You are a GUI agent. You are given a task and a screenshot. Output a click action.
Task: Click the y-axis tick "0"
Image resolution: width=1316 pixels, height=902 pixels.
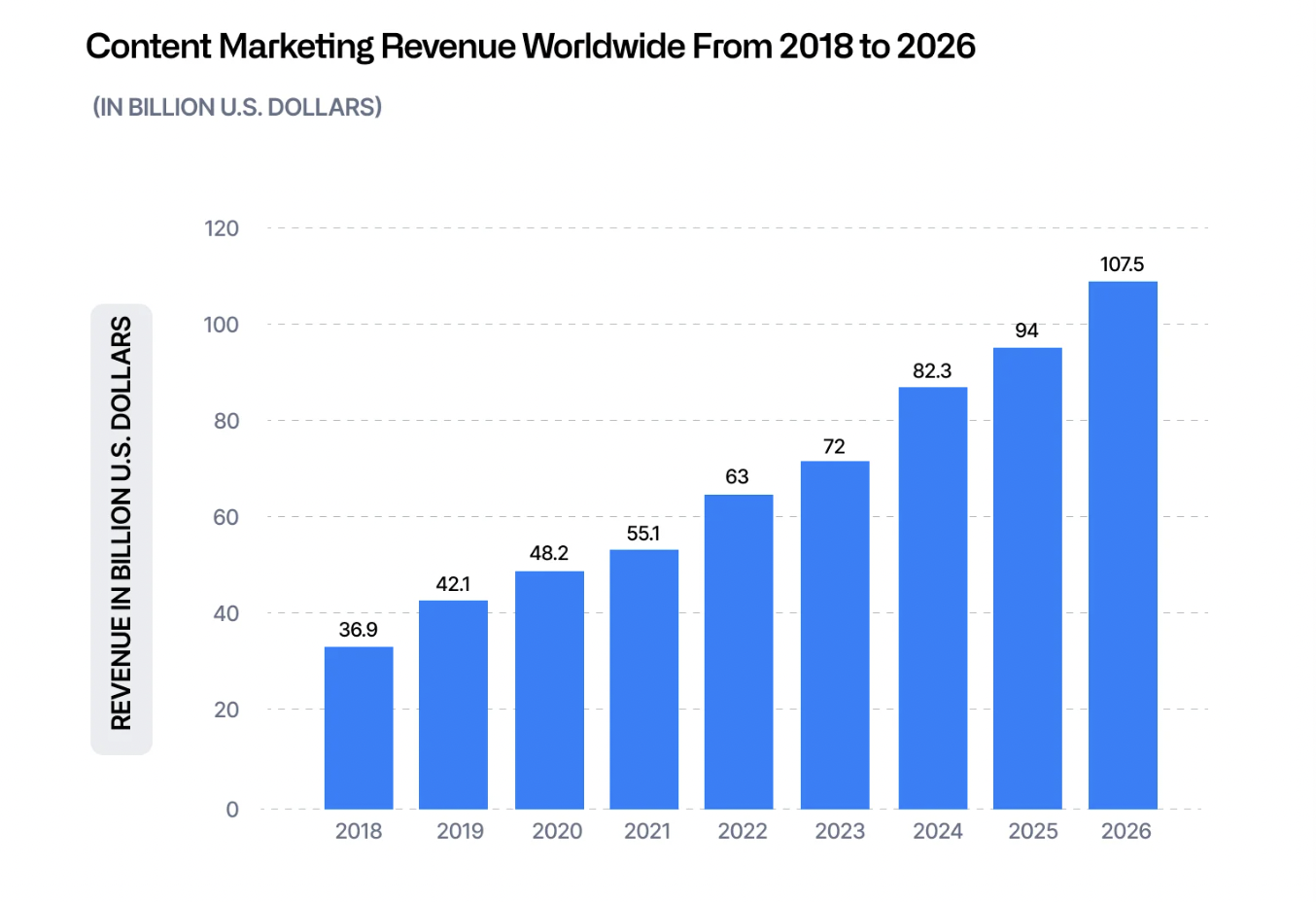click(x=232, y=810)
